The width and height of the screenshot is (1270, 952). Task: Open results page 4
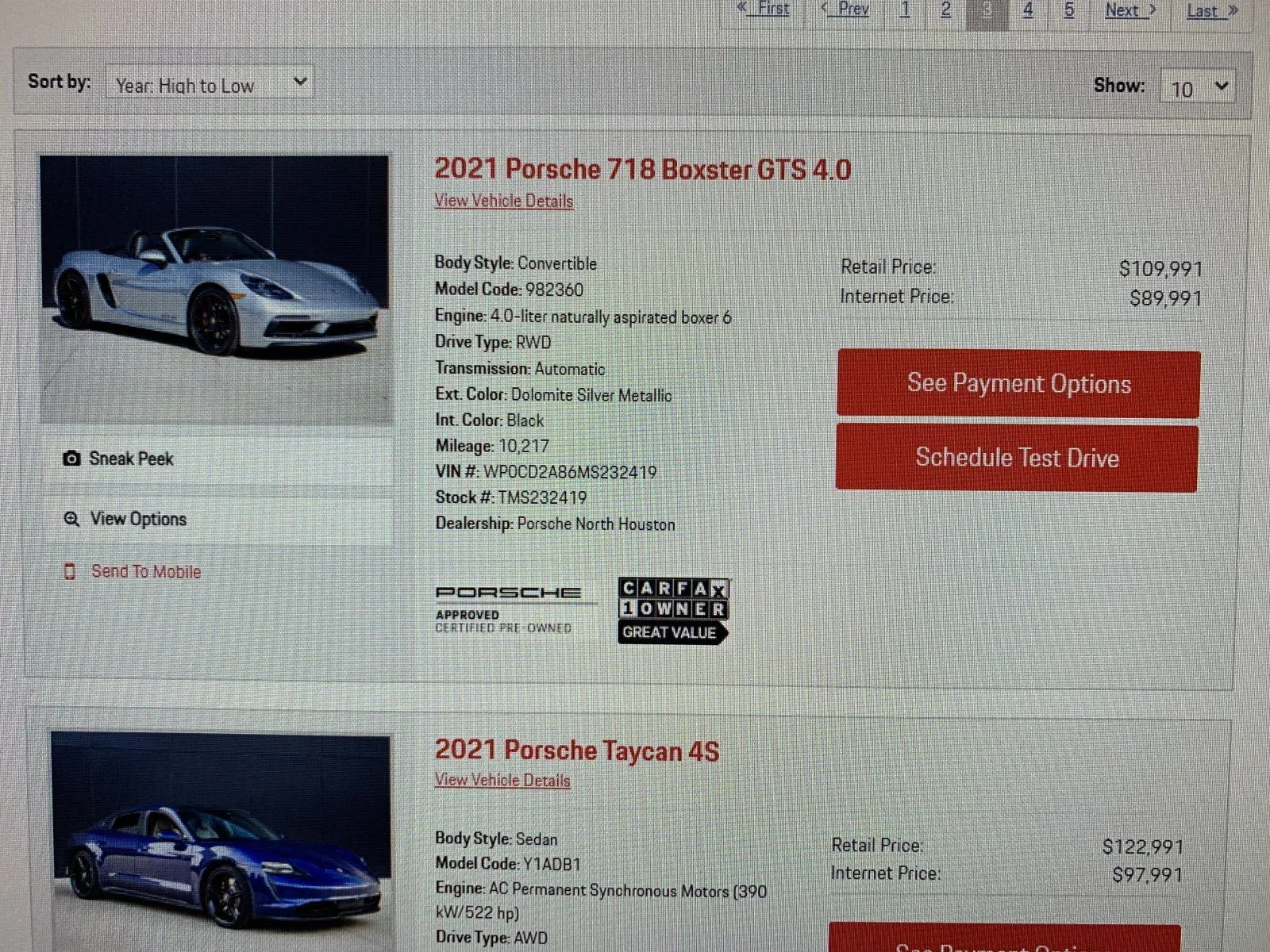click(1028, 10)
